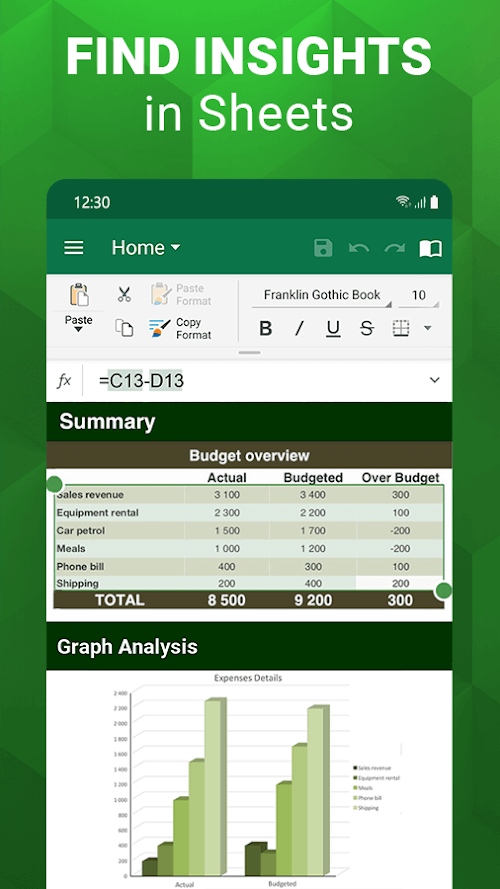Copy selection using the copy icon
Image resolution: width=500 pixels, height=889 pixels.
(x=124, y=328)
